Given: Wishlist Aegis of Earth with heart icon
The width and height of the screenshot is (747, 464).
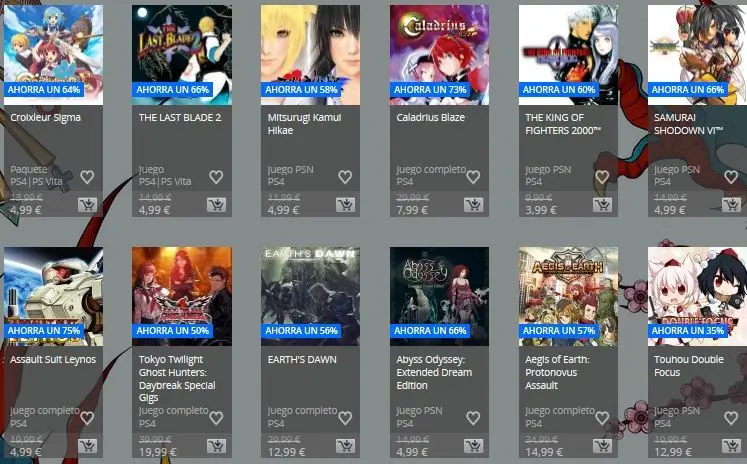Looking at the screenshot, I should (x=602, y=418).
